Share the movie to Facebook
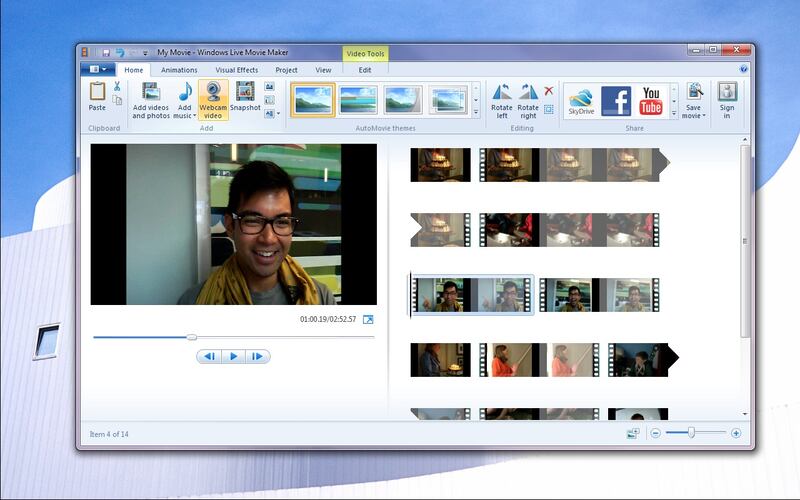Image resolution: width=800 pixels, height=500 pixels. (616, 100)
